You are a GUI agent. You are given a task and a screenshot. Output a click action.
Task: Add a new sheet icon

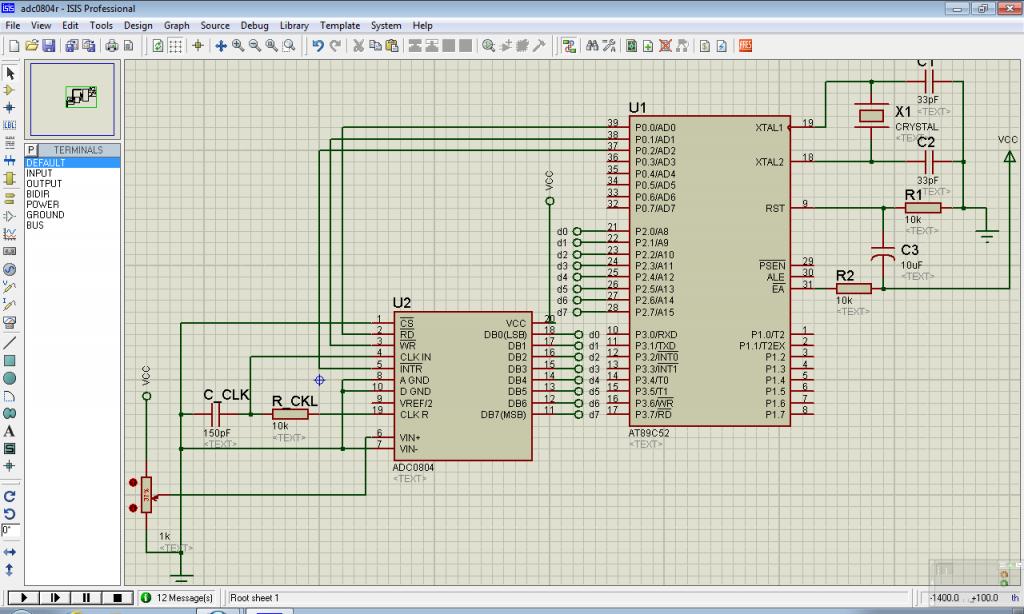click(x=648, y=46)
